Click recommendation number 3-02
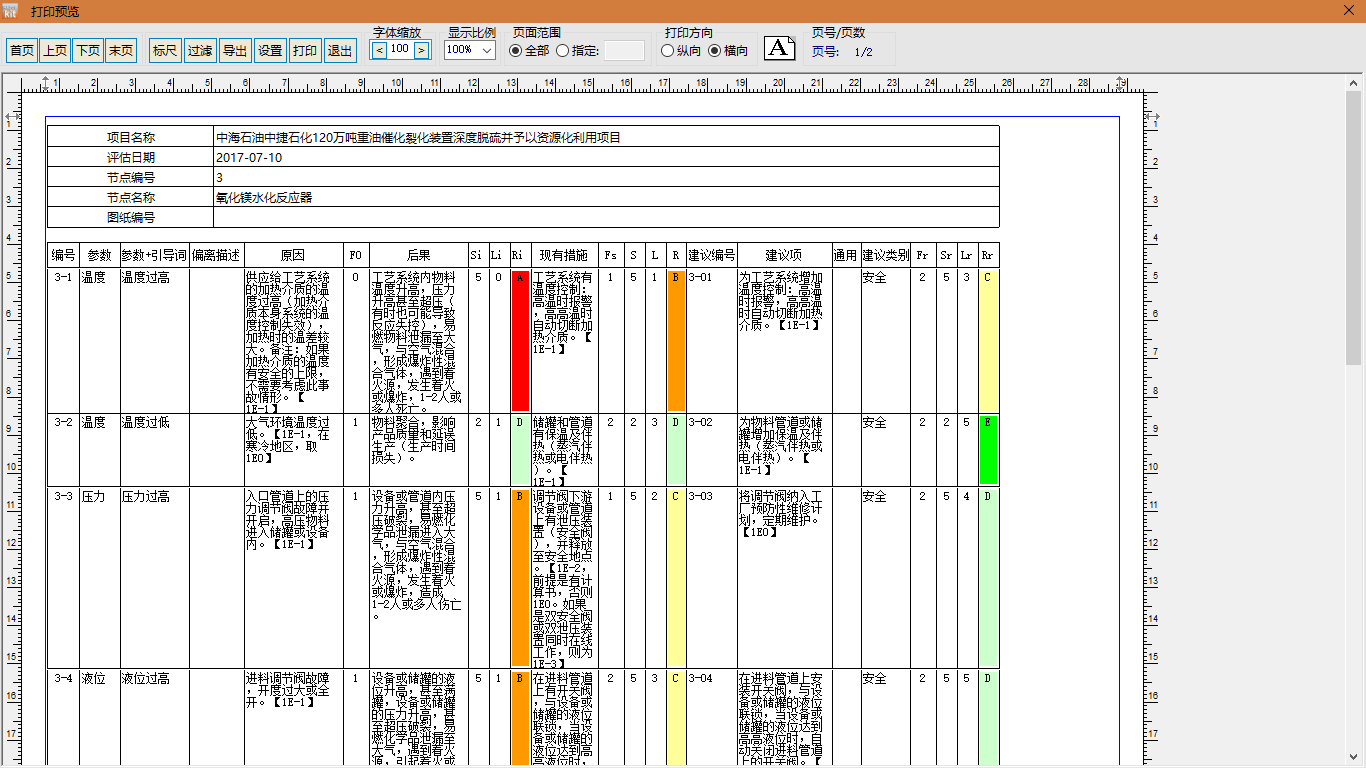 pos(700,422)
